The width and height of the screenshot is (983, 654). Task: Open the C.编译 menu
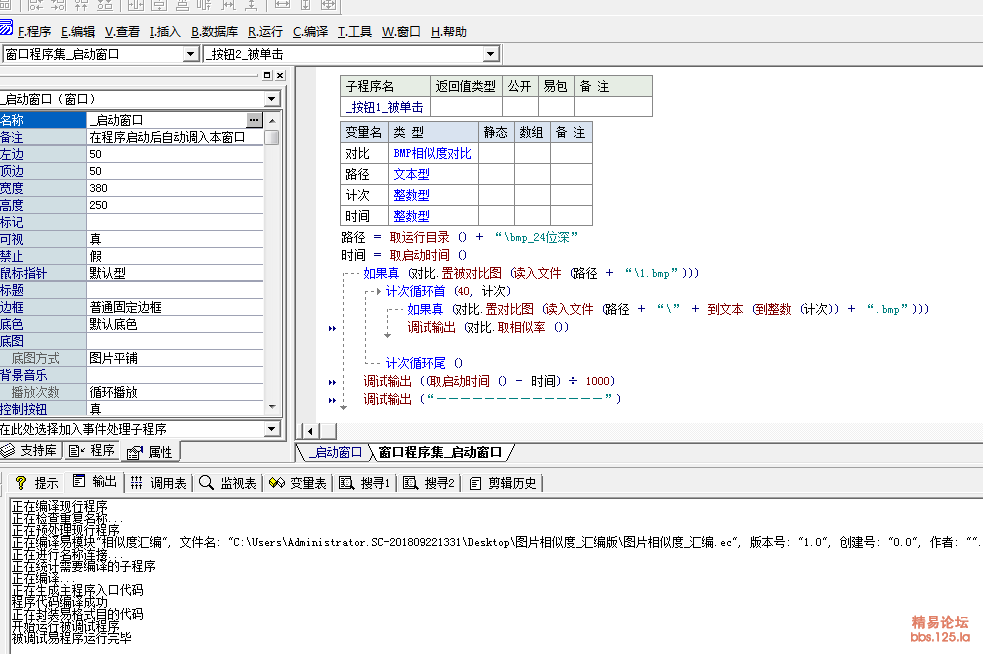pos(310,32)
